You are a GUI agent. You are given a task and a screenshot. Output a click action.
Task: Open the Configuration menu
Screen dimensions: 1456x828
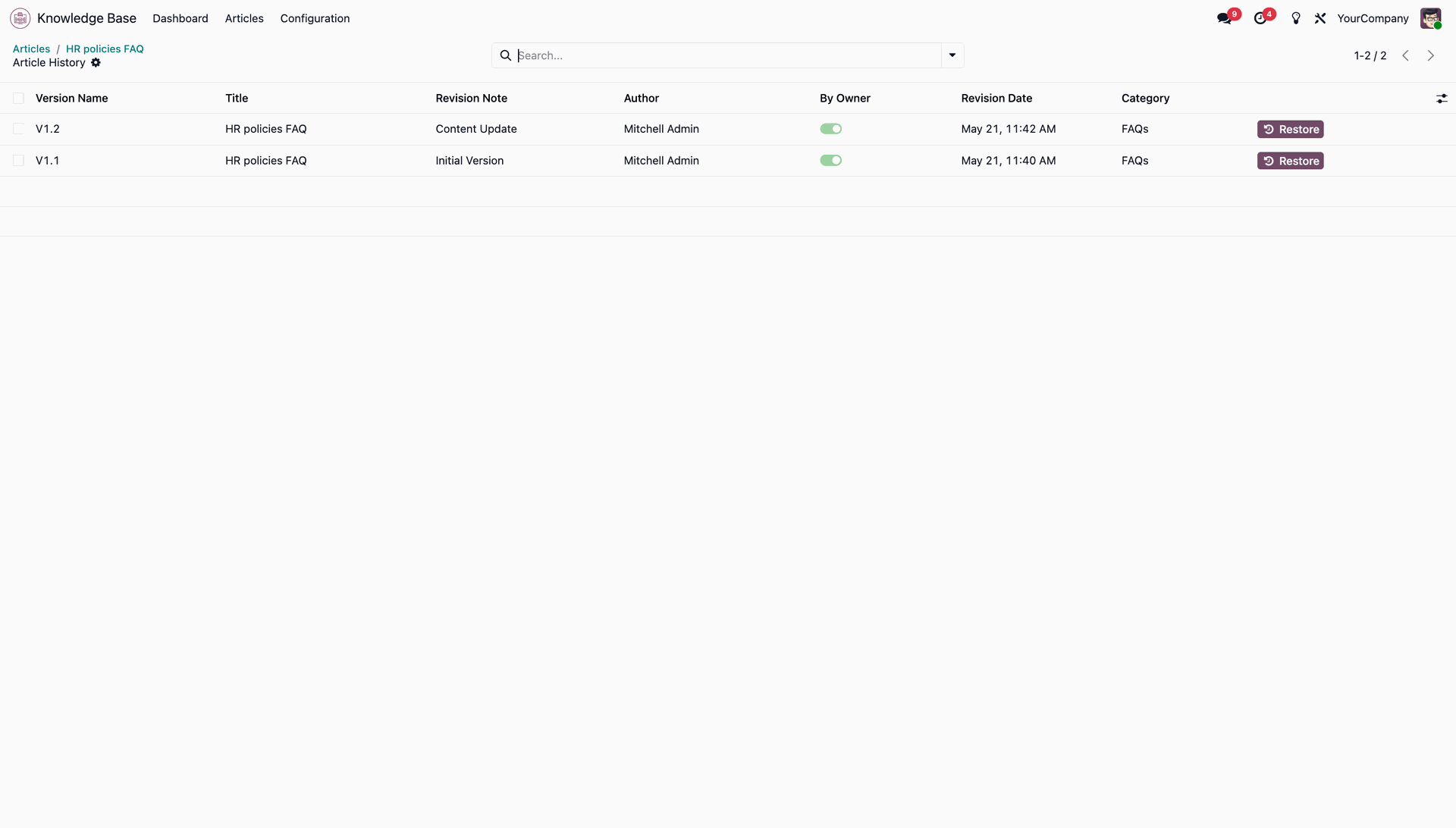(x=315, y=18)
